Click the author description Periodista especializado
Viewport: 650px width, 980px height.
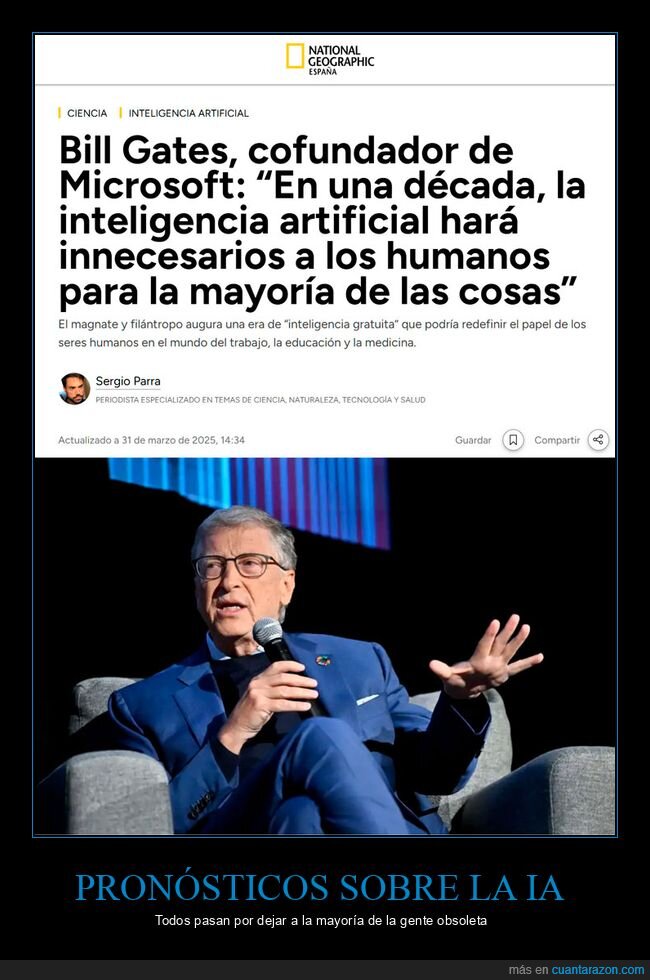click(260, 399)
